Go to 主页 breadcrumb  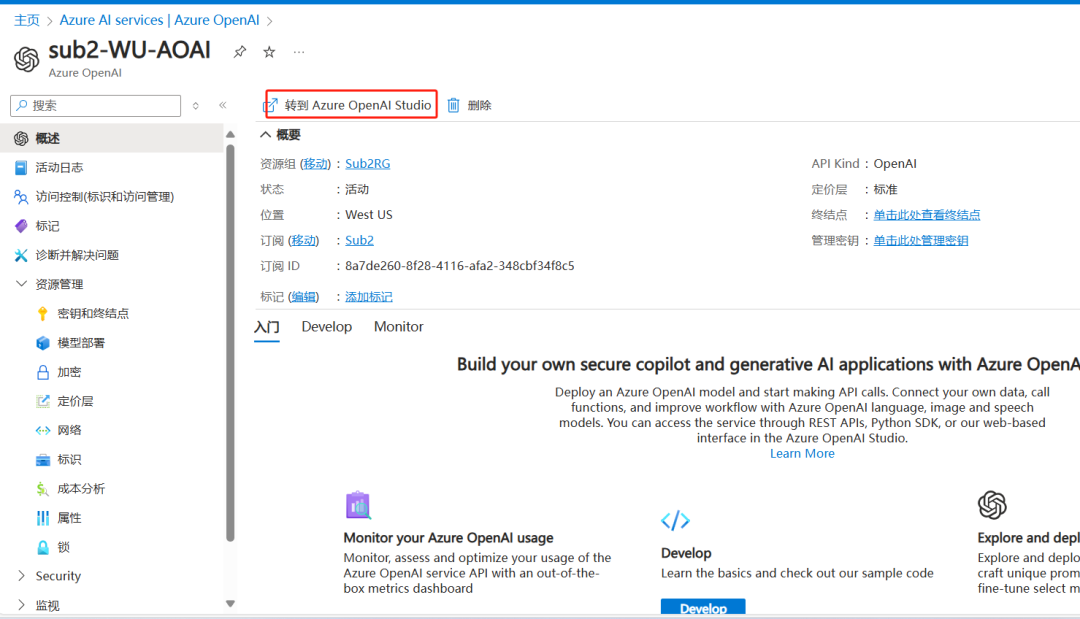[x=27, y=21]
